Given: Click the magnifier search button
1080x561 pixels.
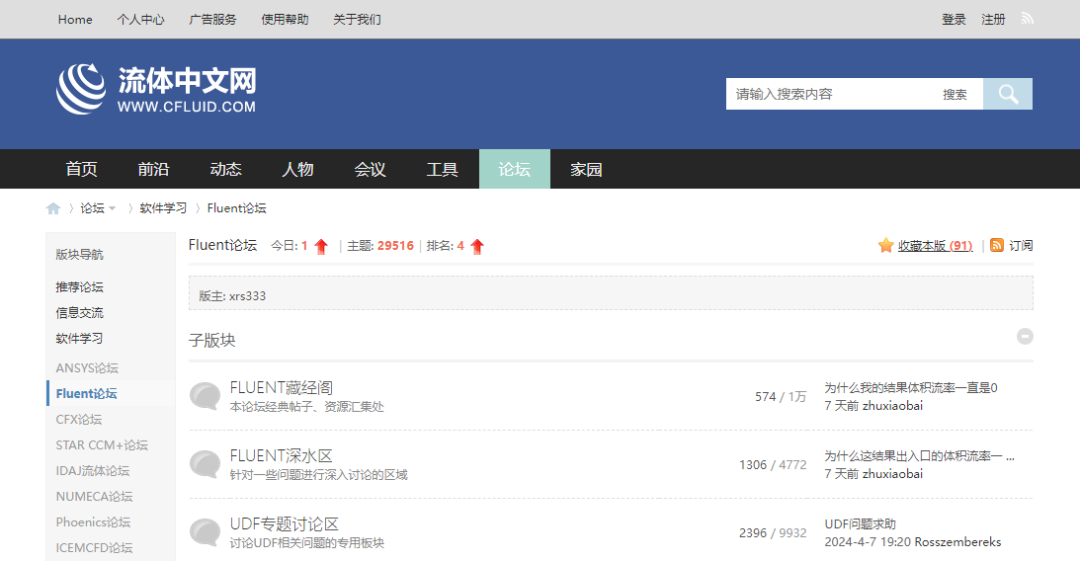Looking at the screenshot, I should (1008, 94).
